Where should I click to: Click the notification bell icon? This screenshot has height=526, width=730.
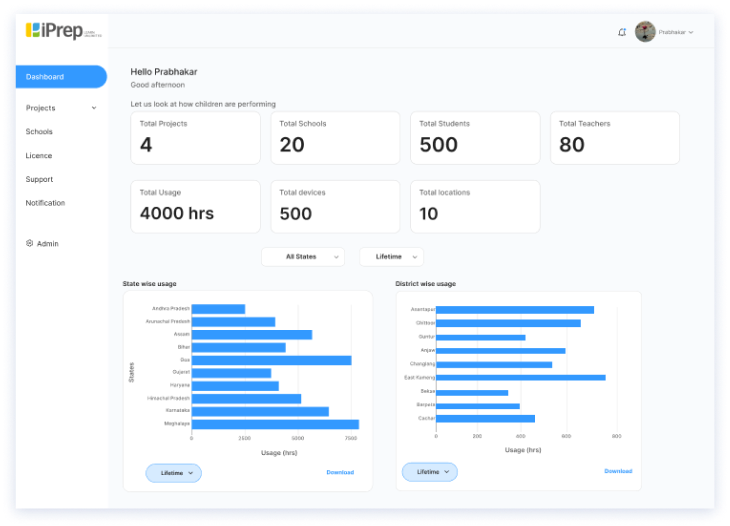pos(622,32)
